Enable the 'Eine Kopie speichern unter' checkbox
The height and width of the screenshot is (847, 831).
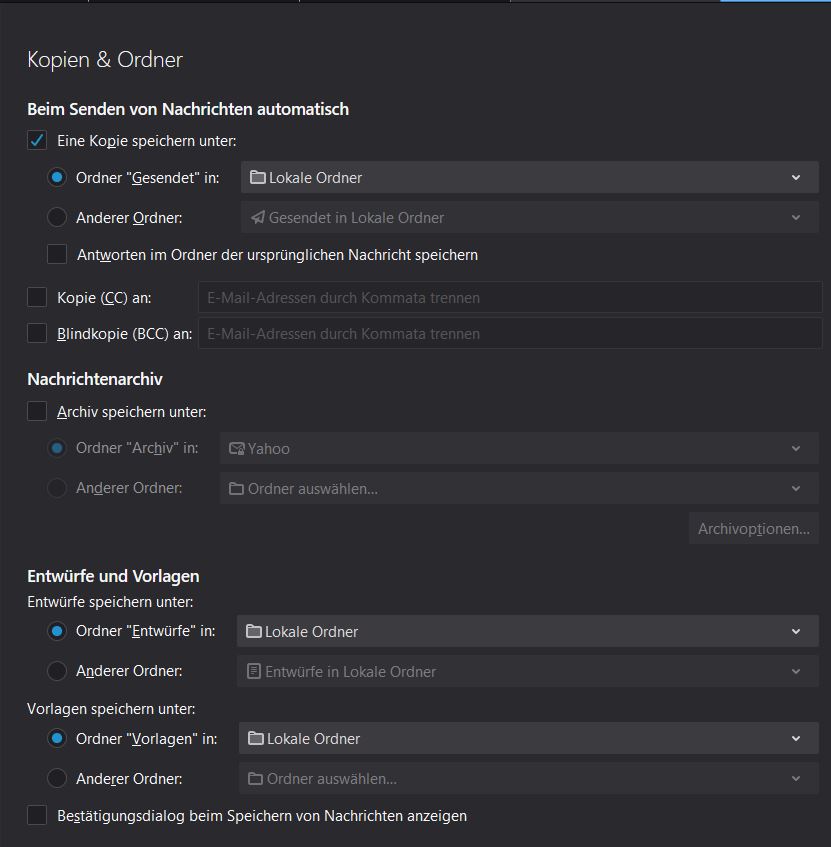point(37,141)
